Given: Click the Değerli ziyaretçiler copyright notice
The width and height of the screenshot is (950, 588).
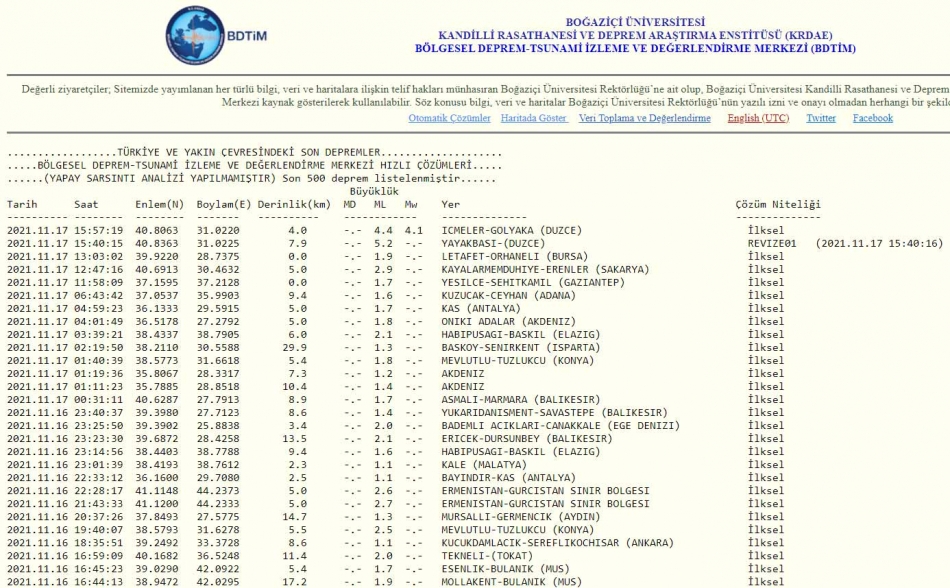Looking at the screenshot, I should point(486,96).
